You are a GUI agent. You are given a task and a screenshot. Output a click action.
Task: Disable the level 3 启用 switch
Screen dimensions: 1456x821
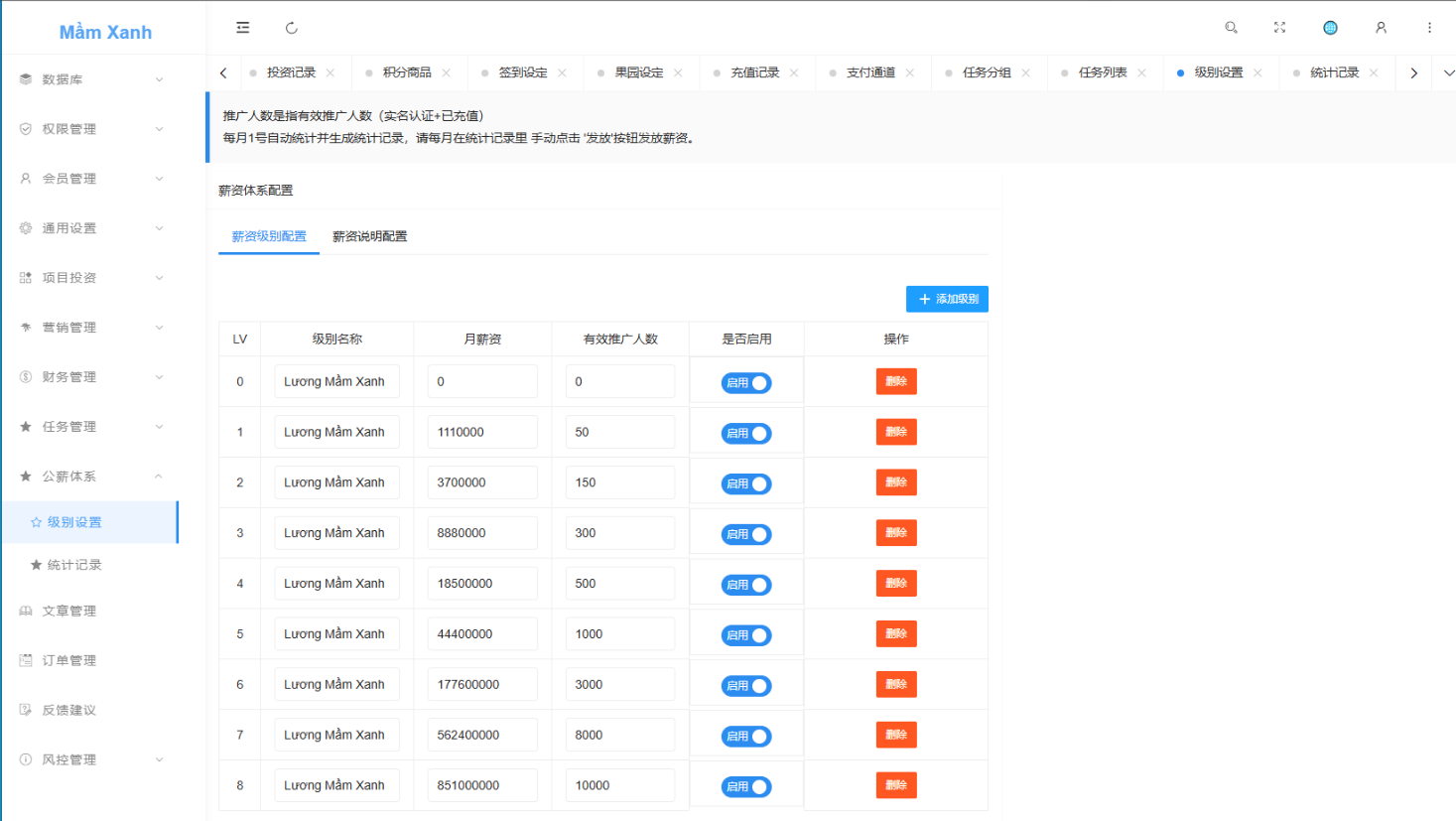pyautogui.click(x=746, y=535)
